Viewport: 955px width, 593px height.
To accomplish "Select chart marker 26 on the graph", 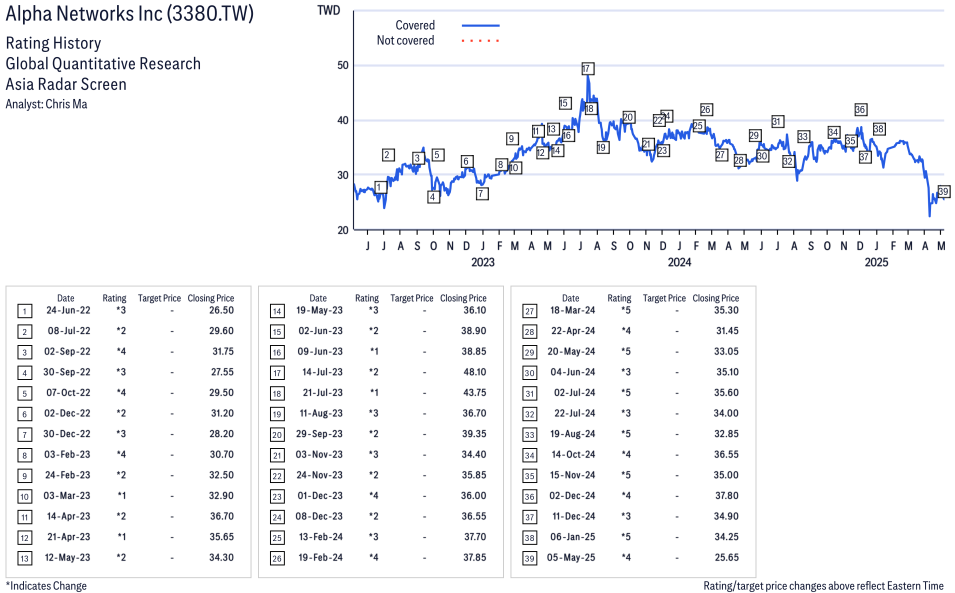I will pos(706,110).
